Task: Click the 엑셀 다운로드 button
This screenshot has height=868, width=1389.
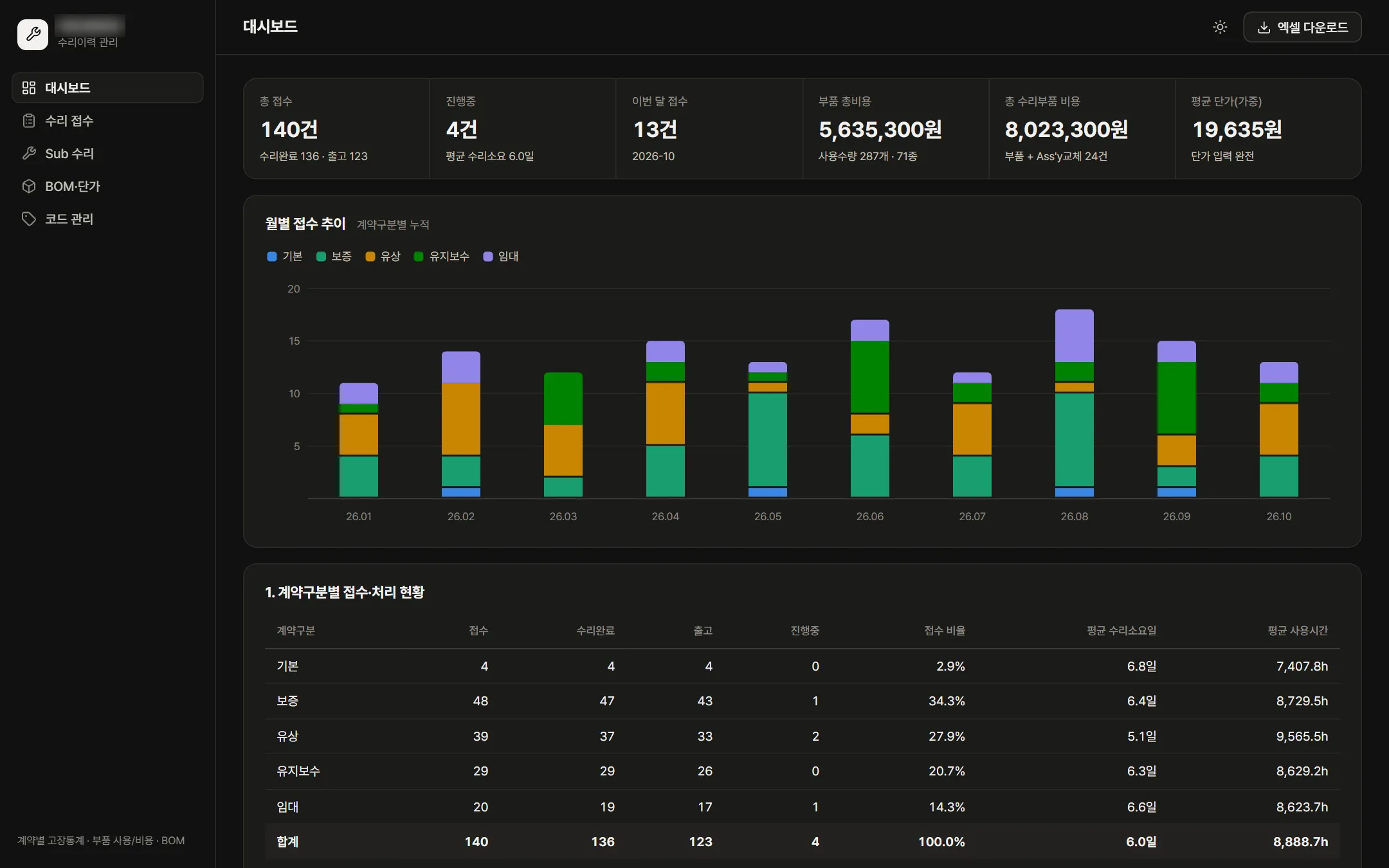Action: pyautogui.click(x=1302, y=27)
